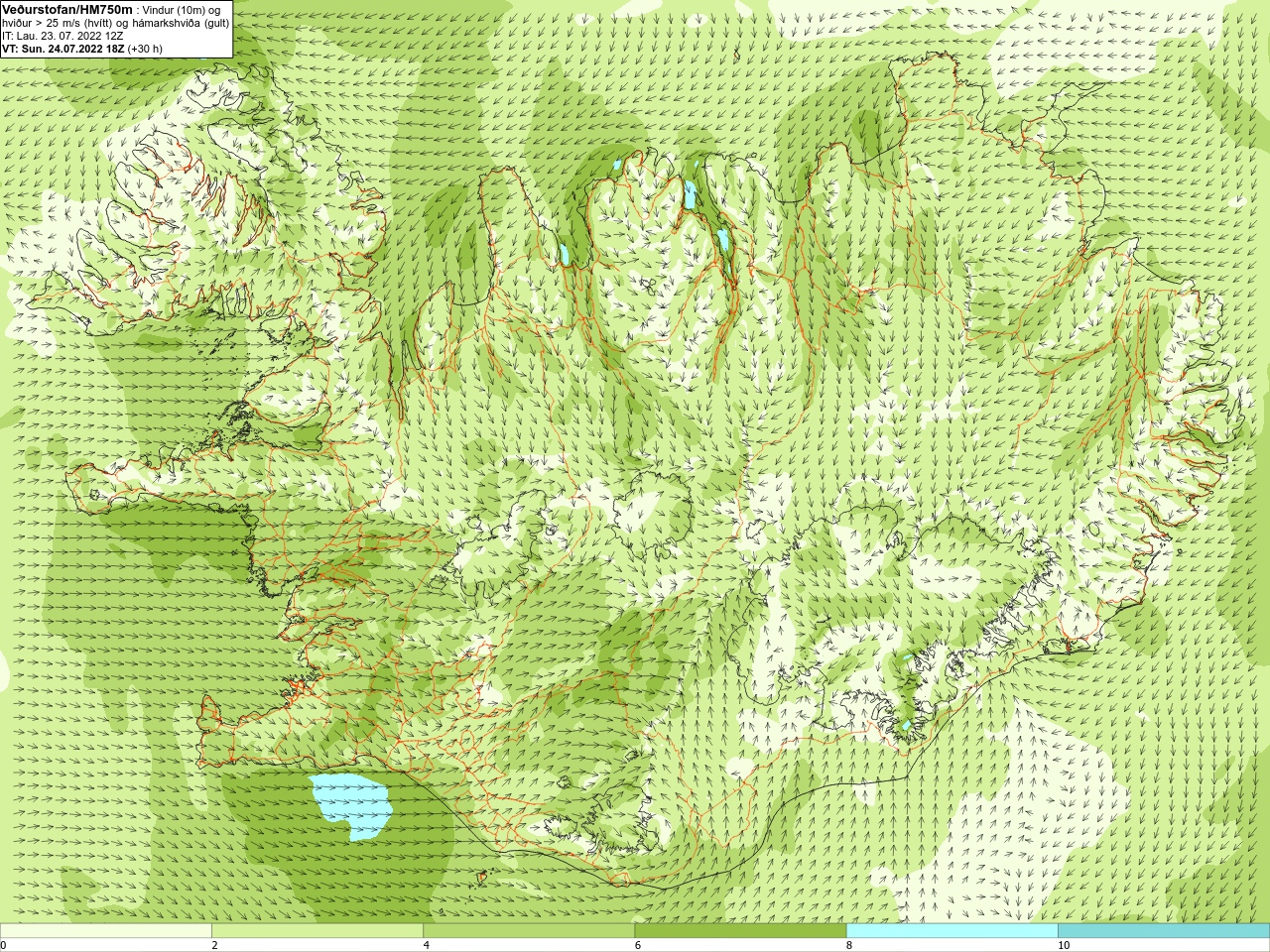Click the '2' label on the wind scale
Viewport: 1270px width, 952px height.
214,945
